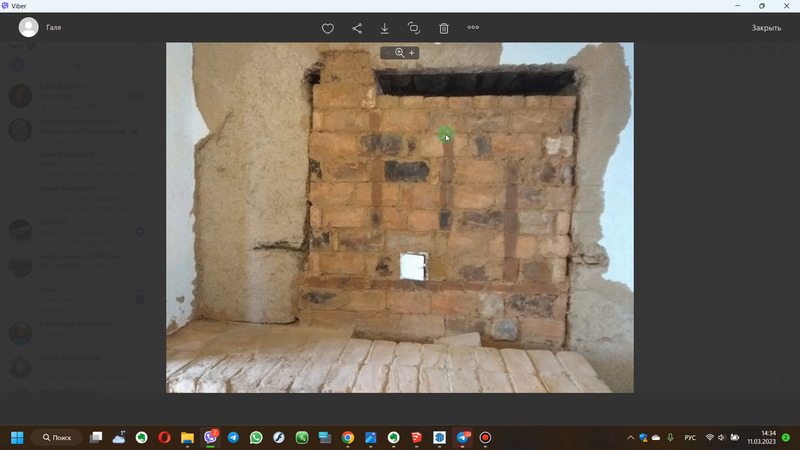Click the brick stove photo
This screenshot has height=450, width=800.
[x=399, y=217]
